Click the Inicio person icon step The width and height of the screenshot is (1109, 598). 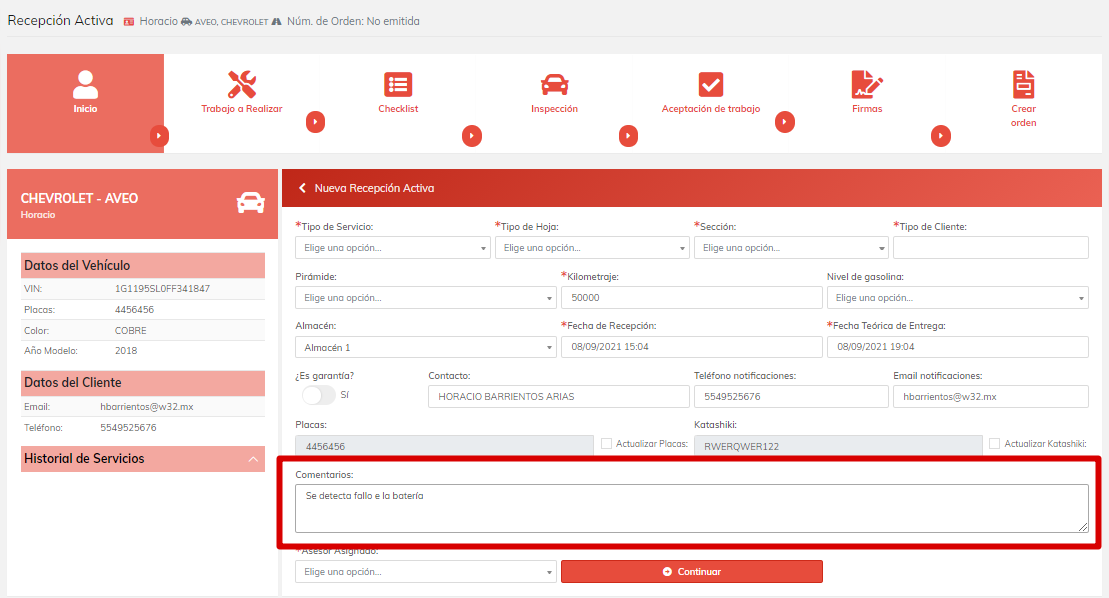85,85
